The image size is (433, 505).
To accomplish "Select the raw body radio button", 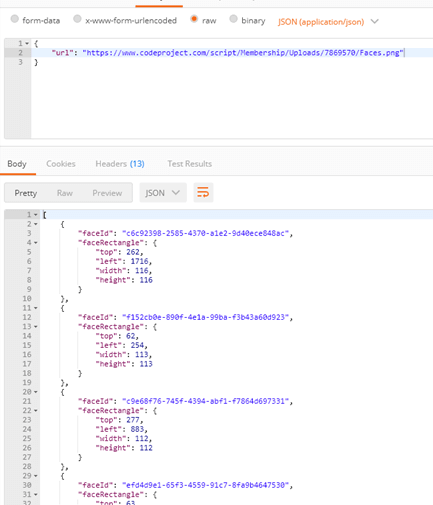I will click(x=194, y=19).
